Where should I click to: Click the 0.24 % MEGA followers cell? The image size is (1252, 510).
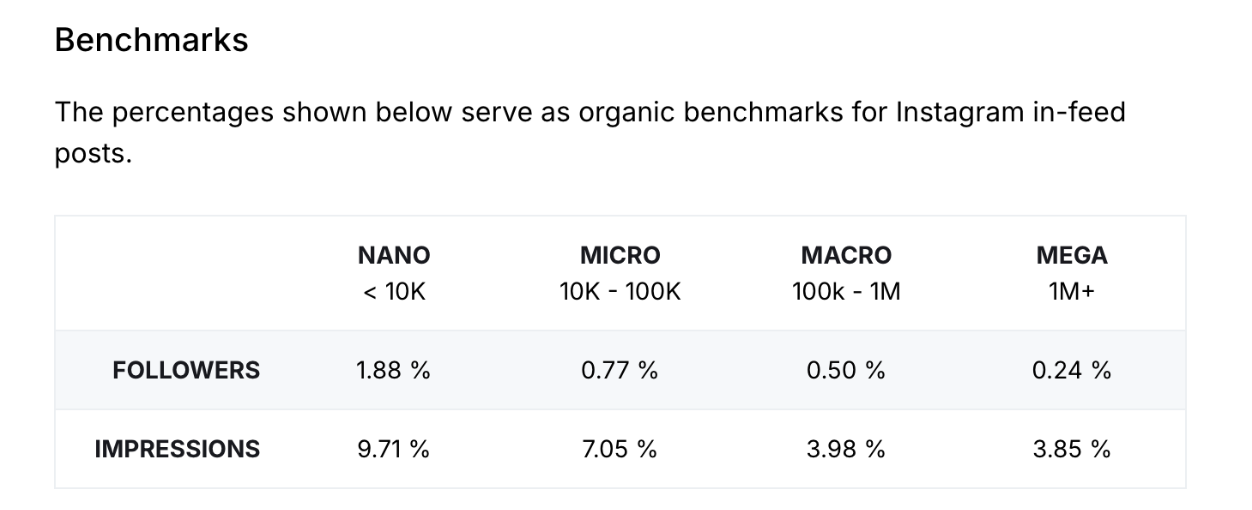(1072, 370)
